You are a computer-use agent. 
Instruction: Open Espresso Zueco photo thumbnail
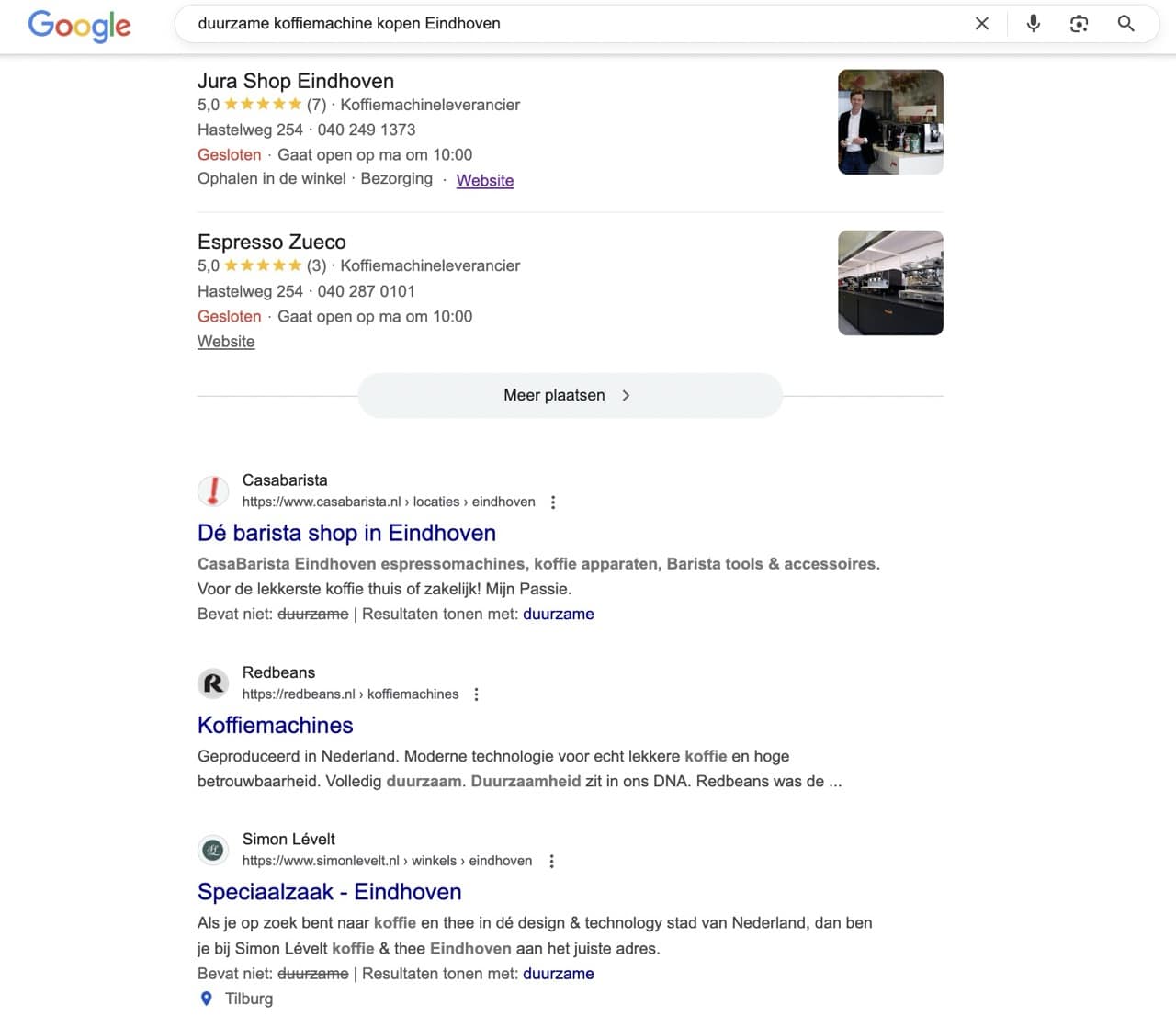[890, 283]
